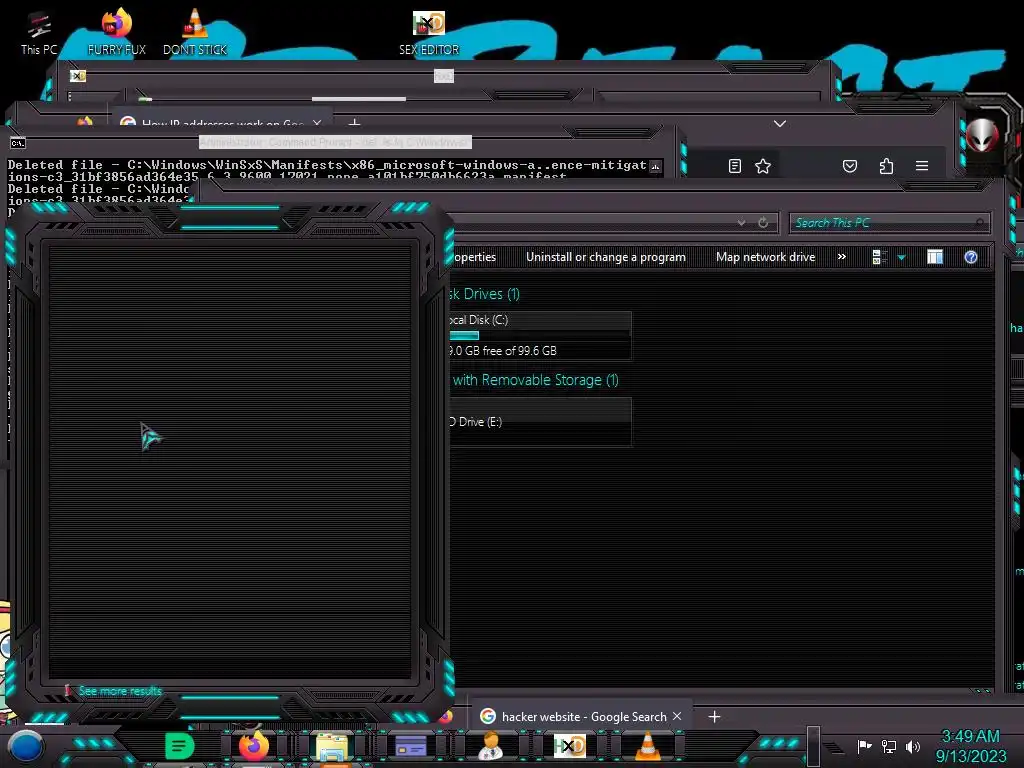Screen dimensions: 1024x768
Task: Open Firefox from the taskbar
Action: pyautogui.click(x=254, y=746)
